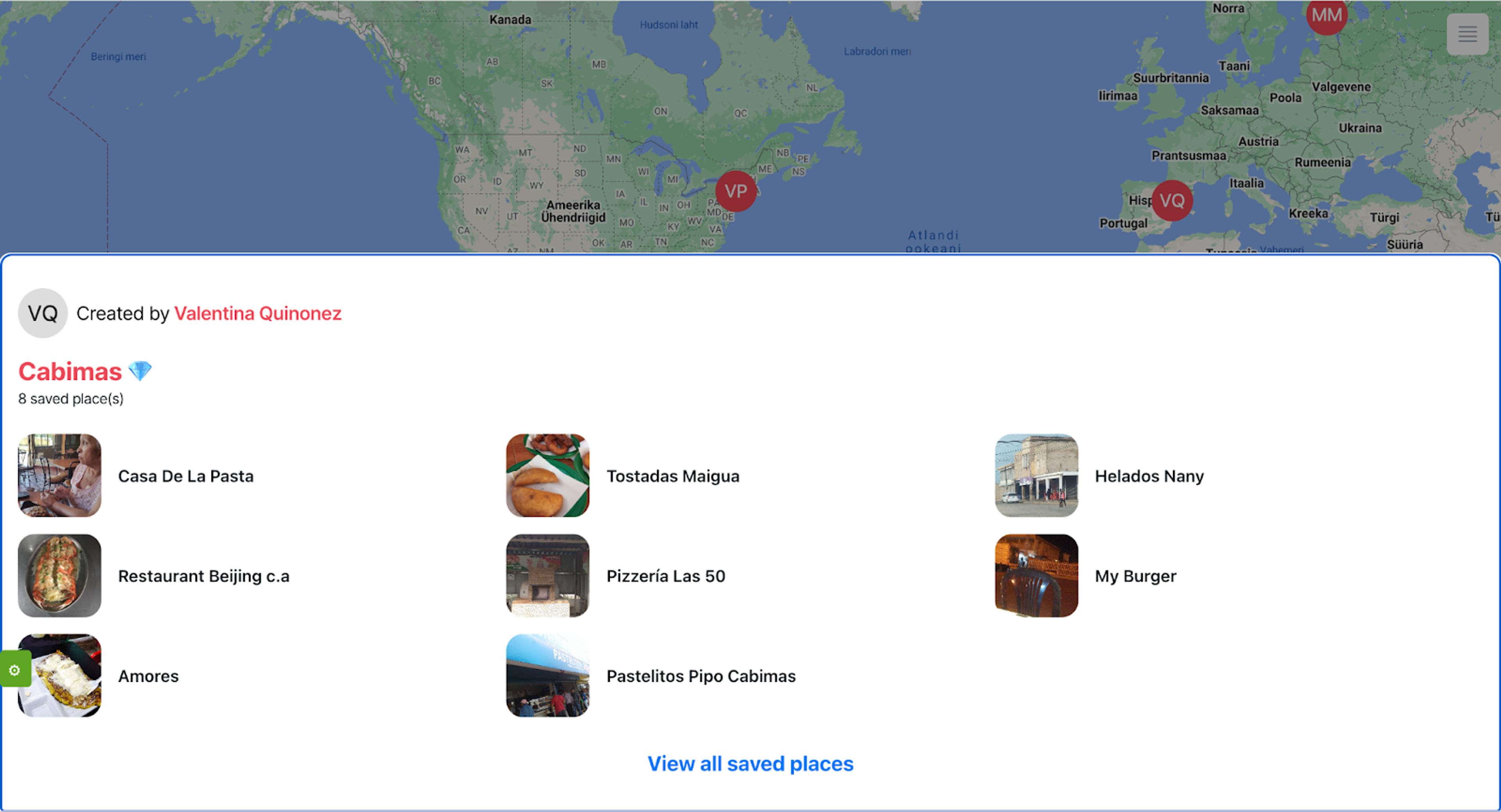The height and width of the screenshot is (812, 1501).
Task: Click the Restaurant Beijing c.a thumbnail
Action: [60, 575]
